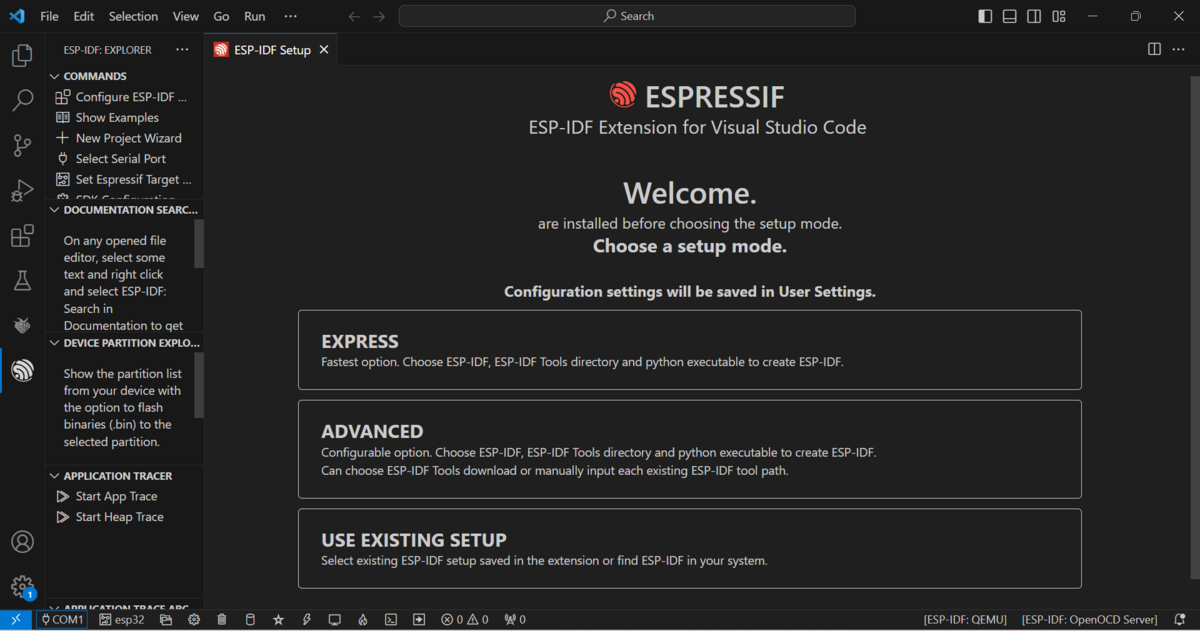Open SDK configuration gear in status bar

194,620
